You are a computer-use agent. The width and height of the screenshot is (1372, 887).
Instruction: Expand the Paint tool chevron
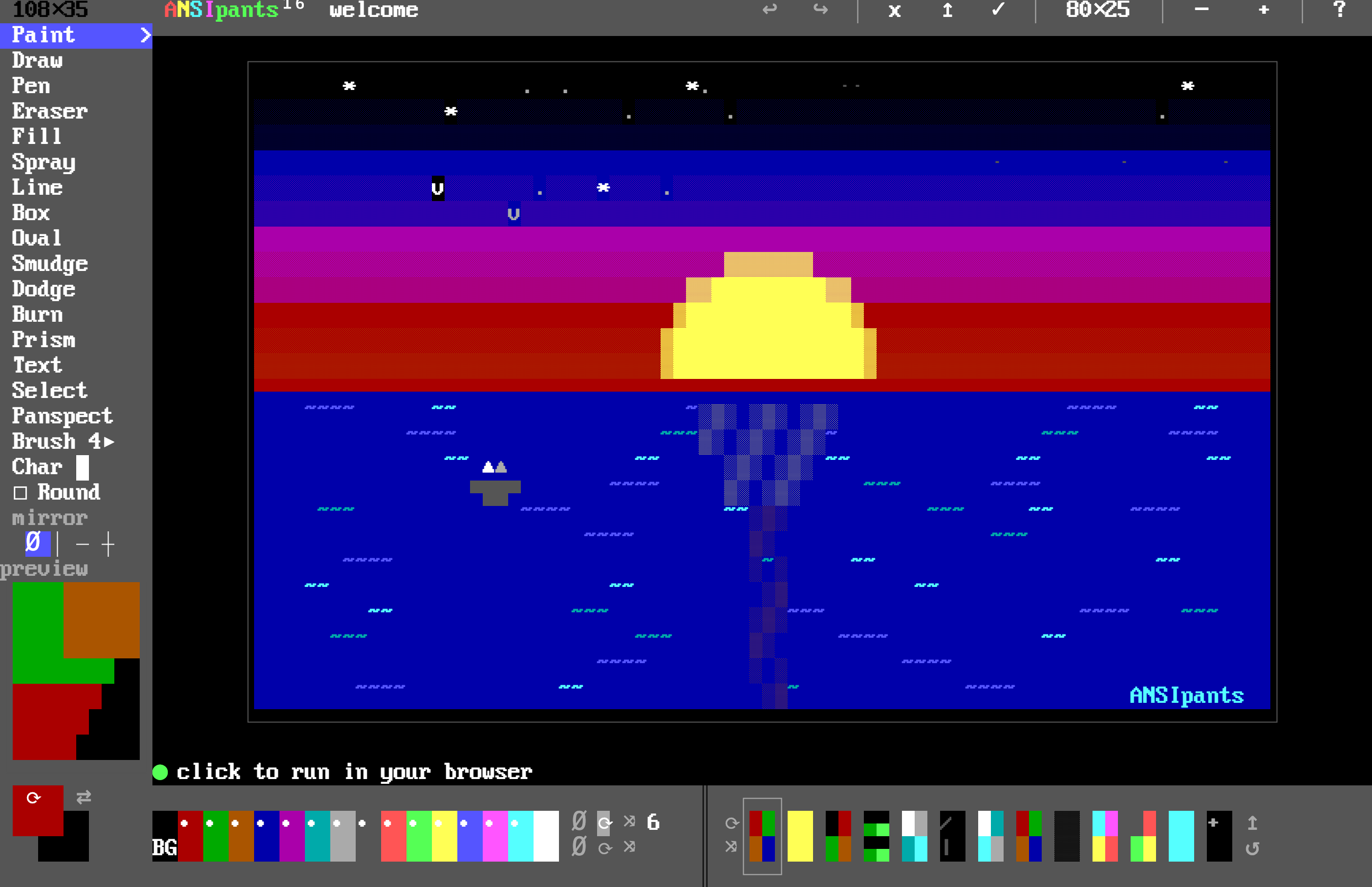[x=145, y=35]
